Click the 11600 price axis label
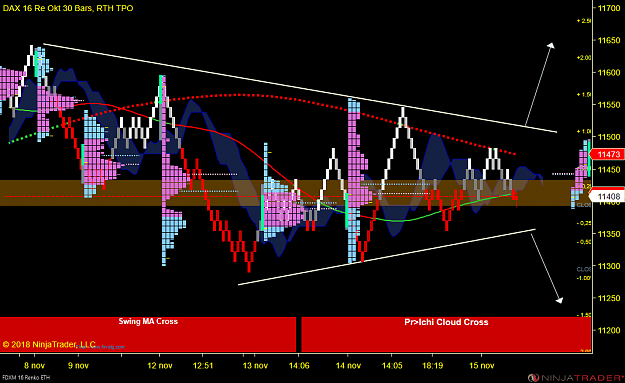Image resolution: width=625 pixels, height=383 pixels. coord(609,73)
